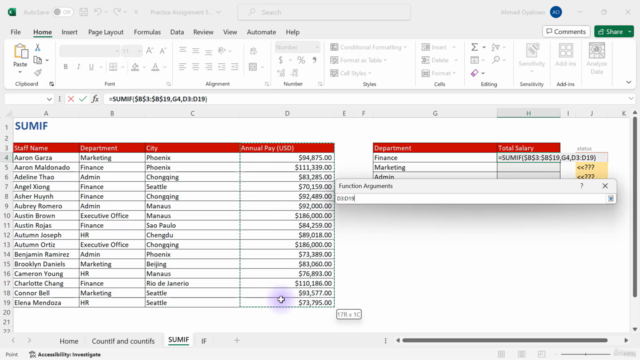Click inside the Search box
The height and width of the screenshot is (360, 640).
[324, 12]
